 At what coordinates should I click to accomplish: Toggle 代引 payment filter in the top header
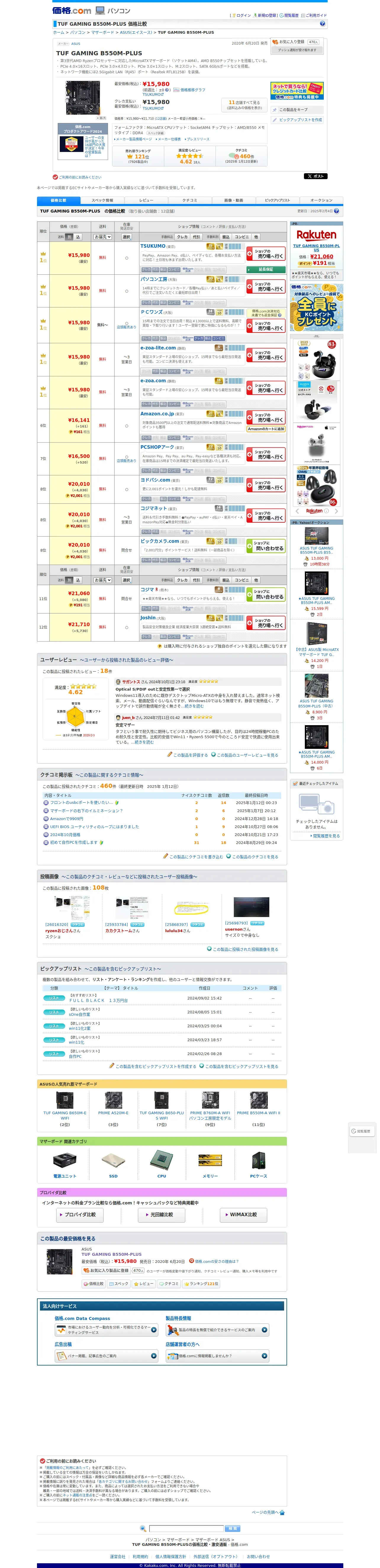[196, 237]
